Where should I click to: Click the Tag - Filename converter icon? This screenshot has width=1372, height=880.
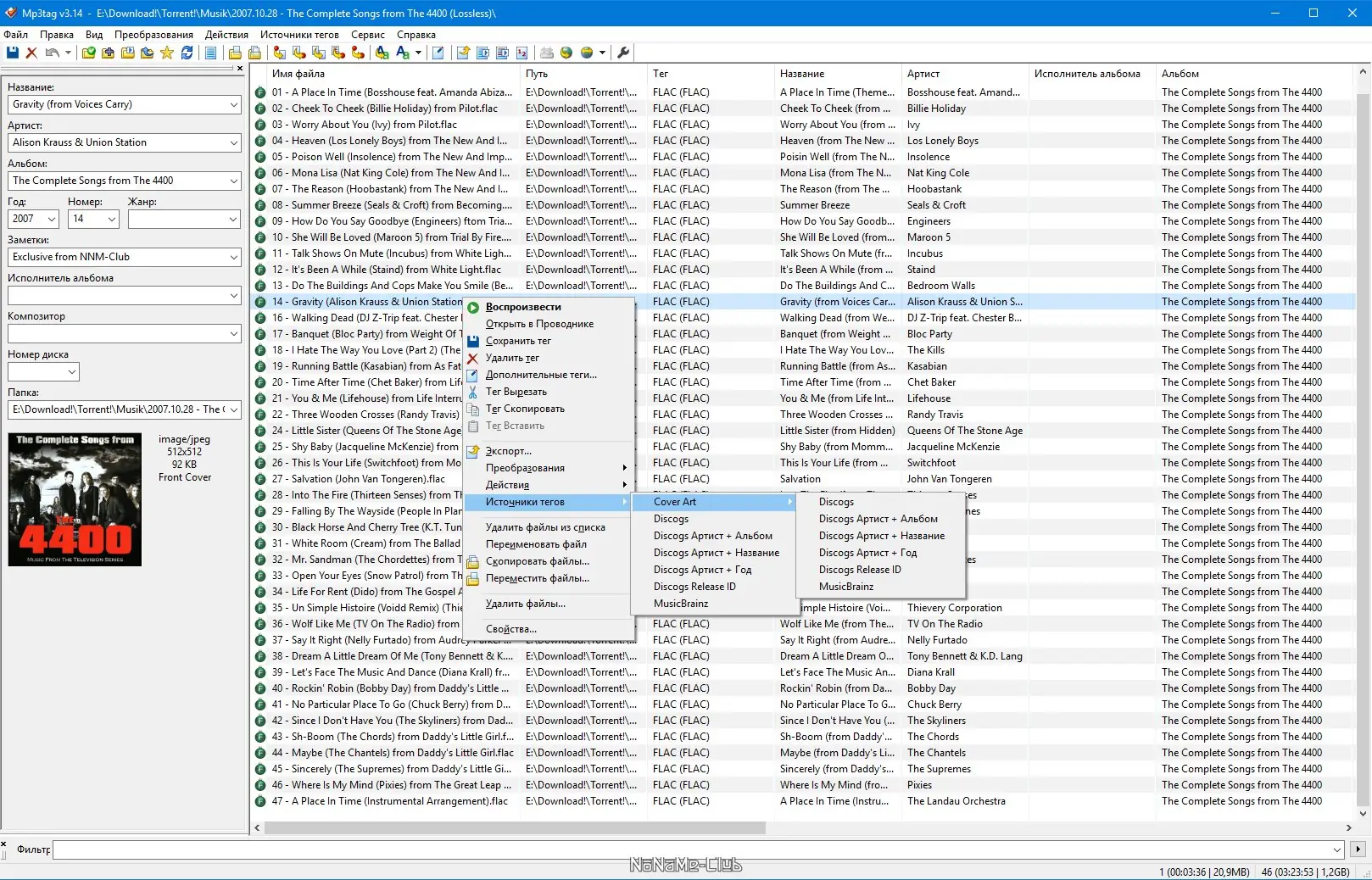(x=280, y=53)
